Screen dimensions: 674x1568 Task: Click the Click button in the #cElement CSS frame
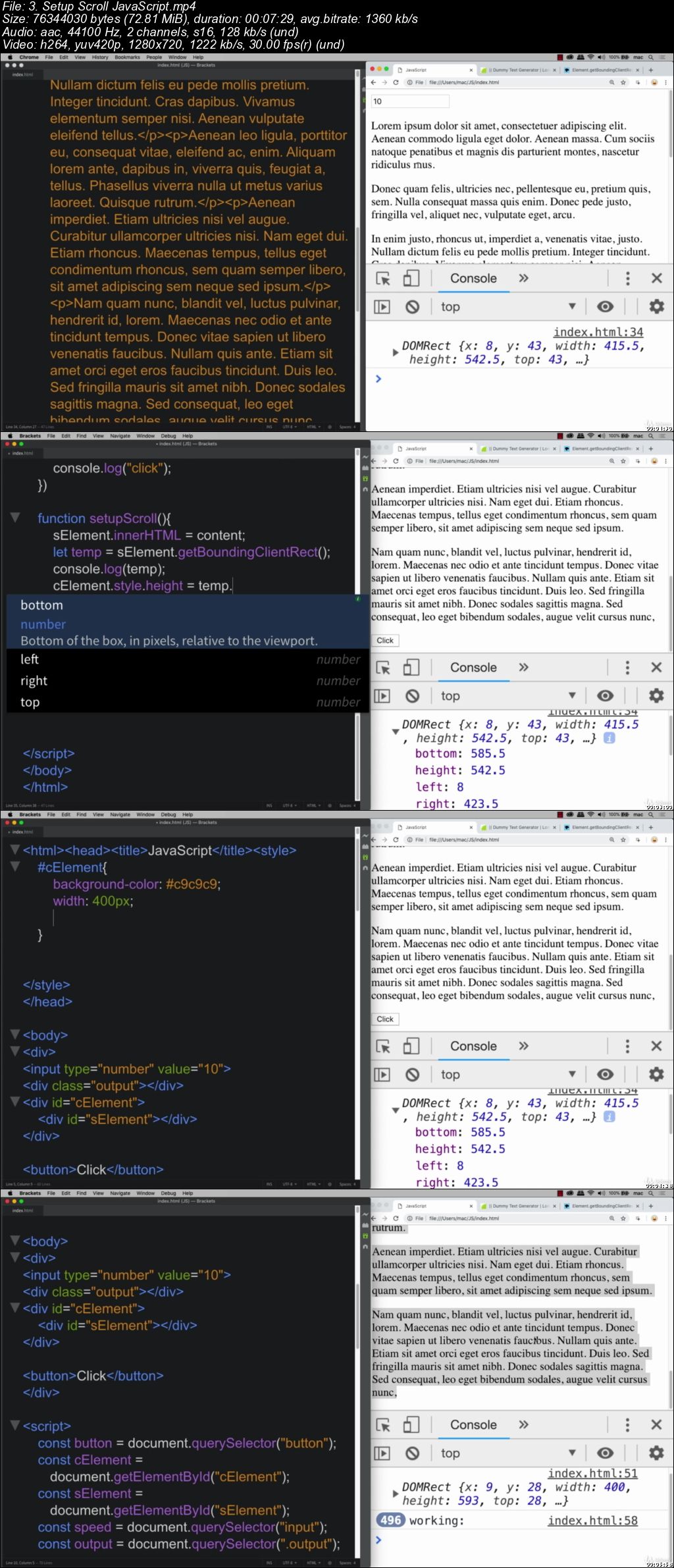[x=385, y=1019]
